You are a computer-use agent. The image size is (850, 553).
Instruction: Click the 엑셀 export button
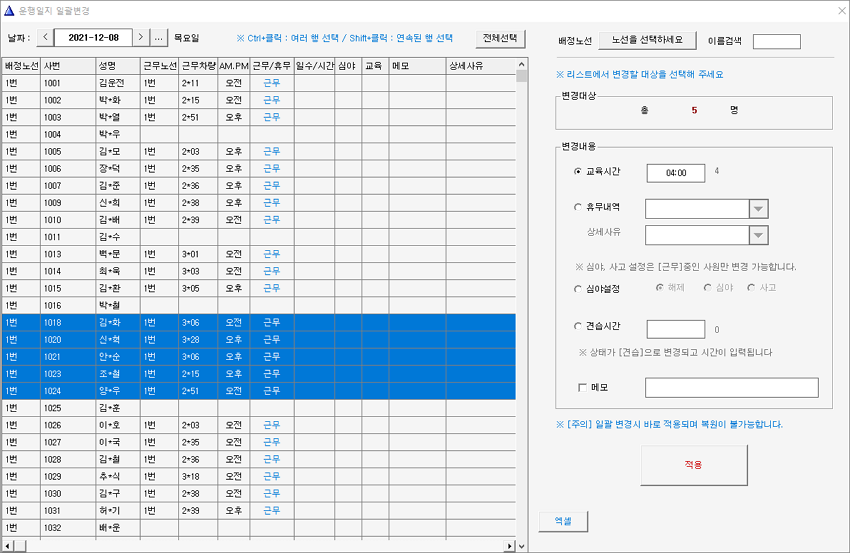(x=563, y=521)
